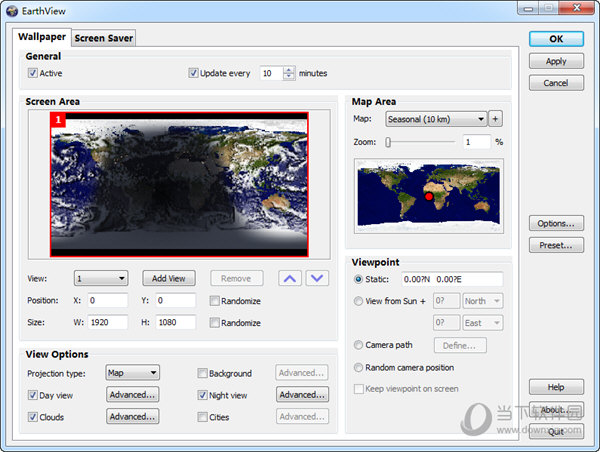Click the EarthView globe icon in title bar
Image resolution: width=600 pixels, height=452 pixels.
coord(12,11)
